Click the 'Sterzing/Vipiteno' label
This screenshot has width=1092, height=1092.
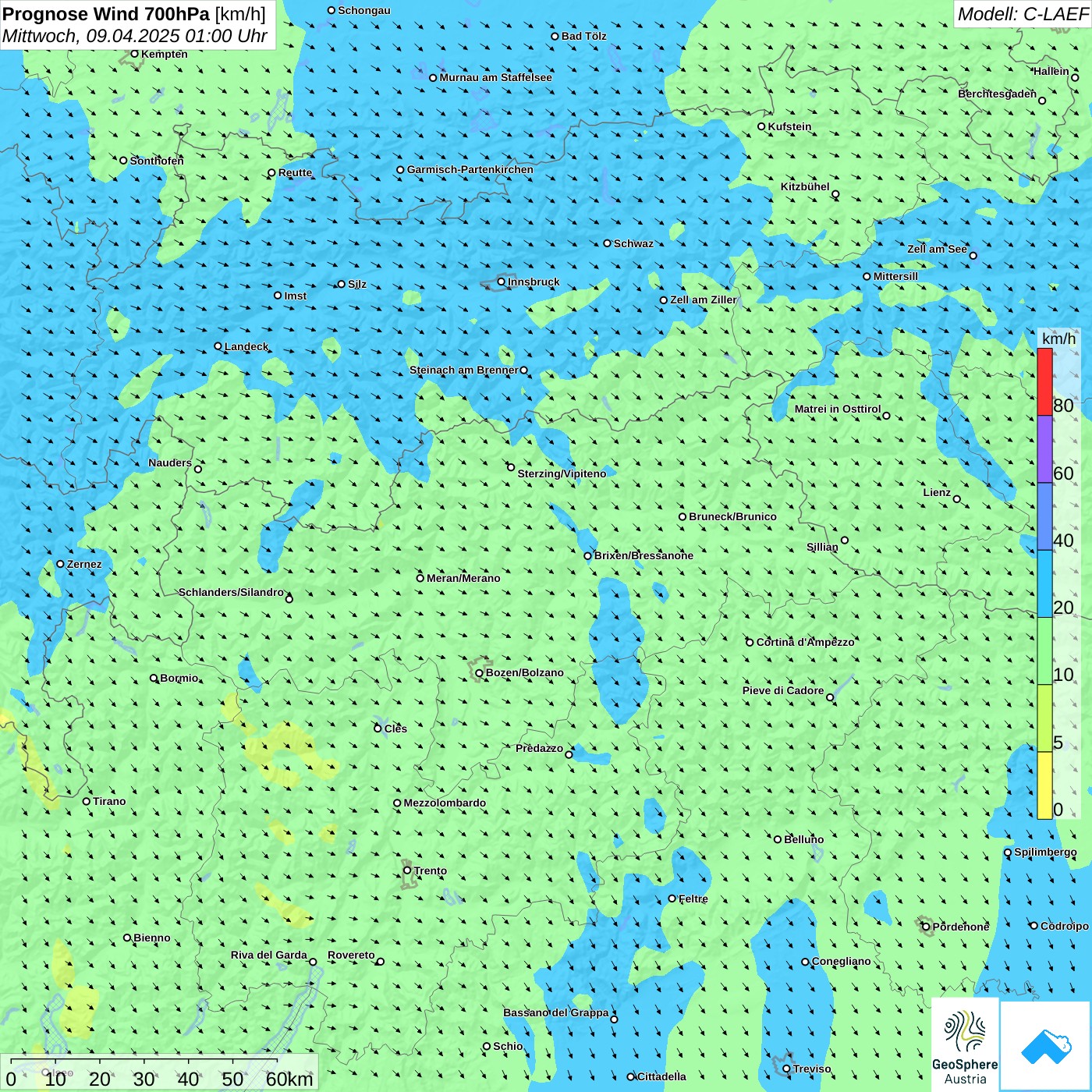pos(562,473)
